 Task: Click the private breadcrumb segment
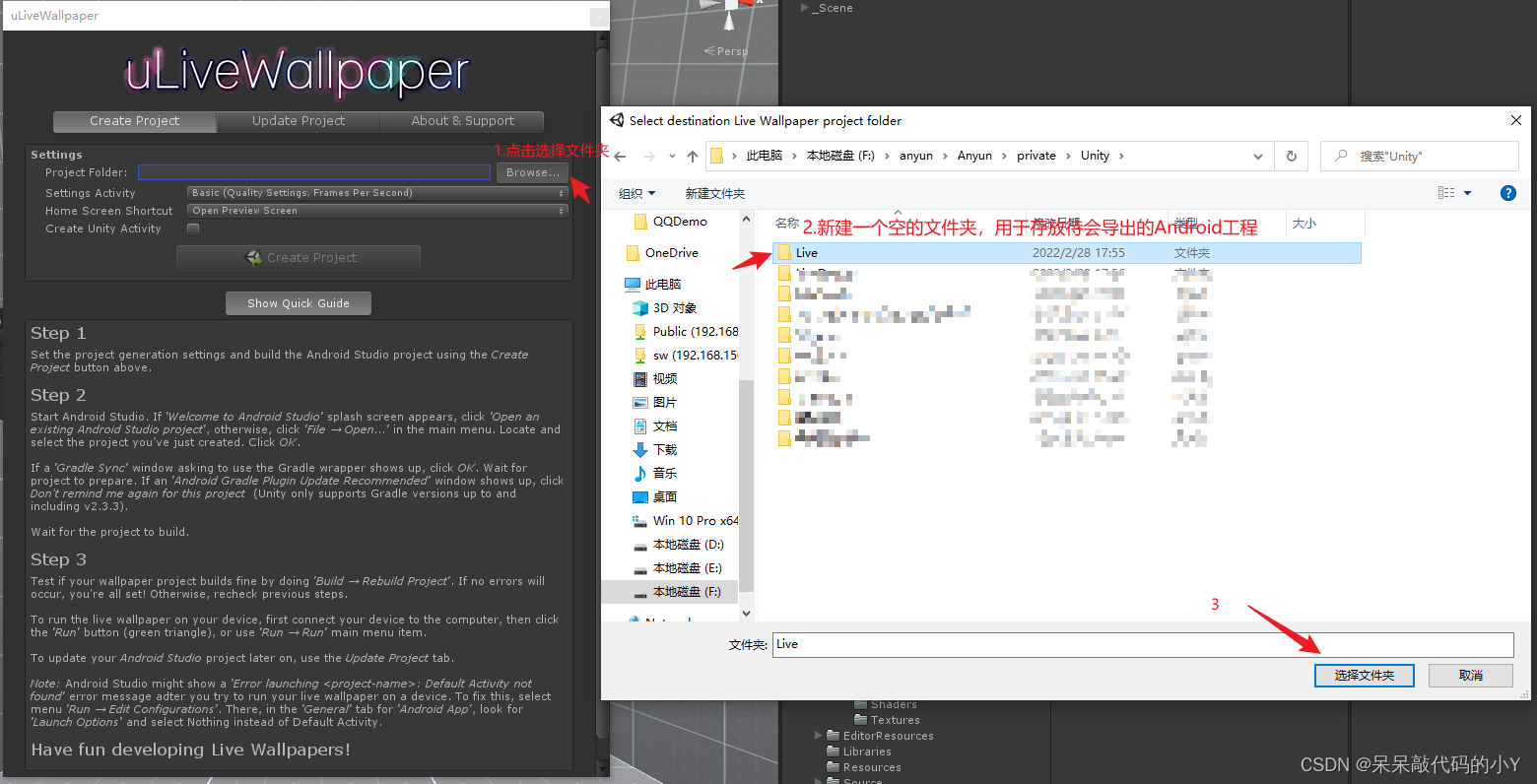(x=1036, y=156)
